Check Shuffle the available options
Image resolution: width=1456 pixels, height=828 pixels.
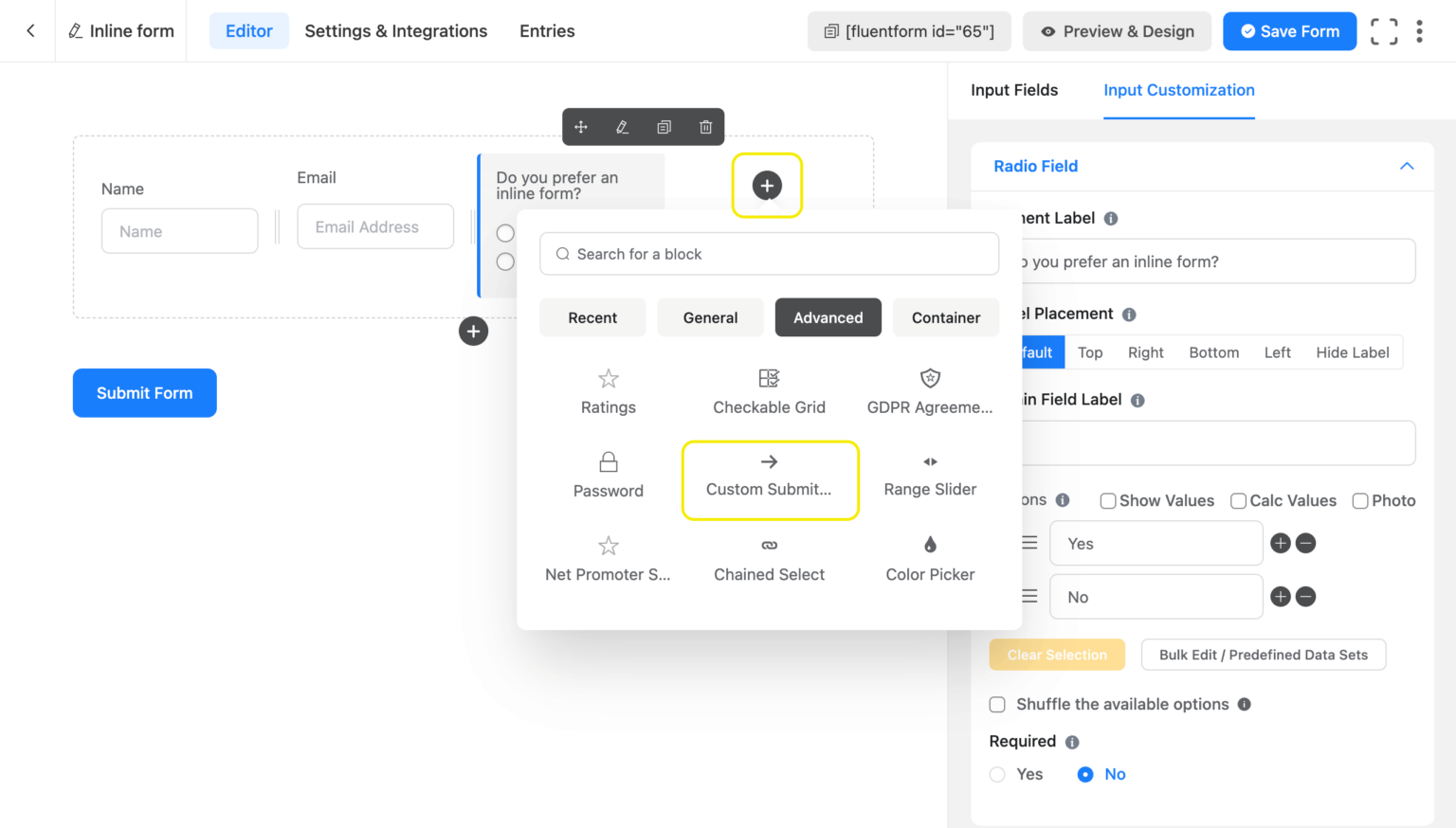point(997,704)
